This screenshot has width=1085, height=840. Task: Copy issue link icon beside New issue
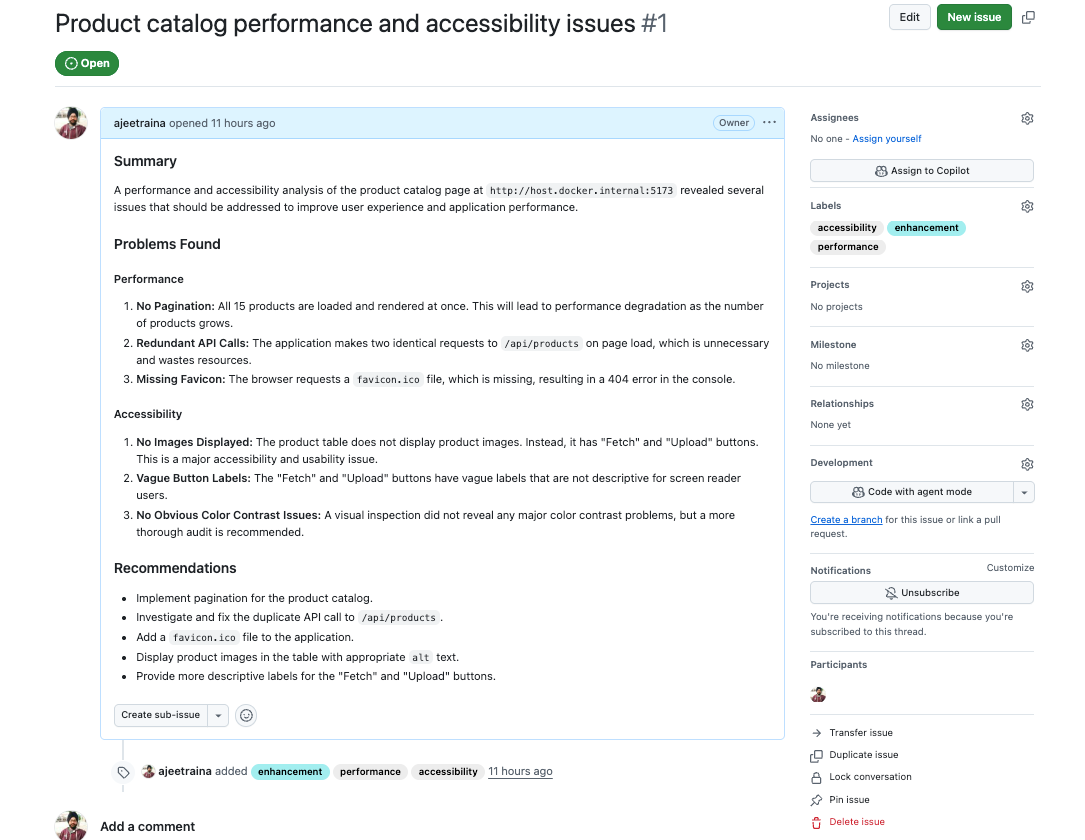click(x=1028, y=17)
